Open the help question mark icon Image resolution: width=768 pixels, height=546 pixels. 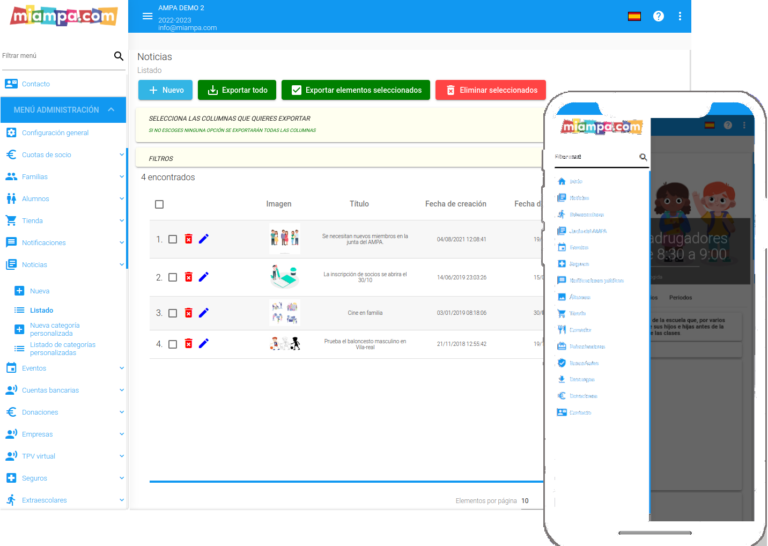coord(658,16)
